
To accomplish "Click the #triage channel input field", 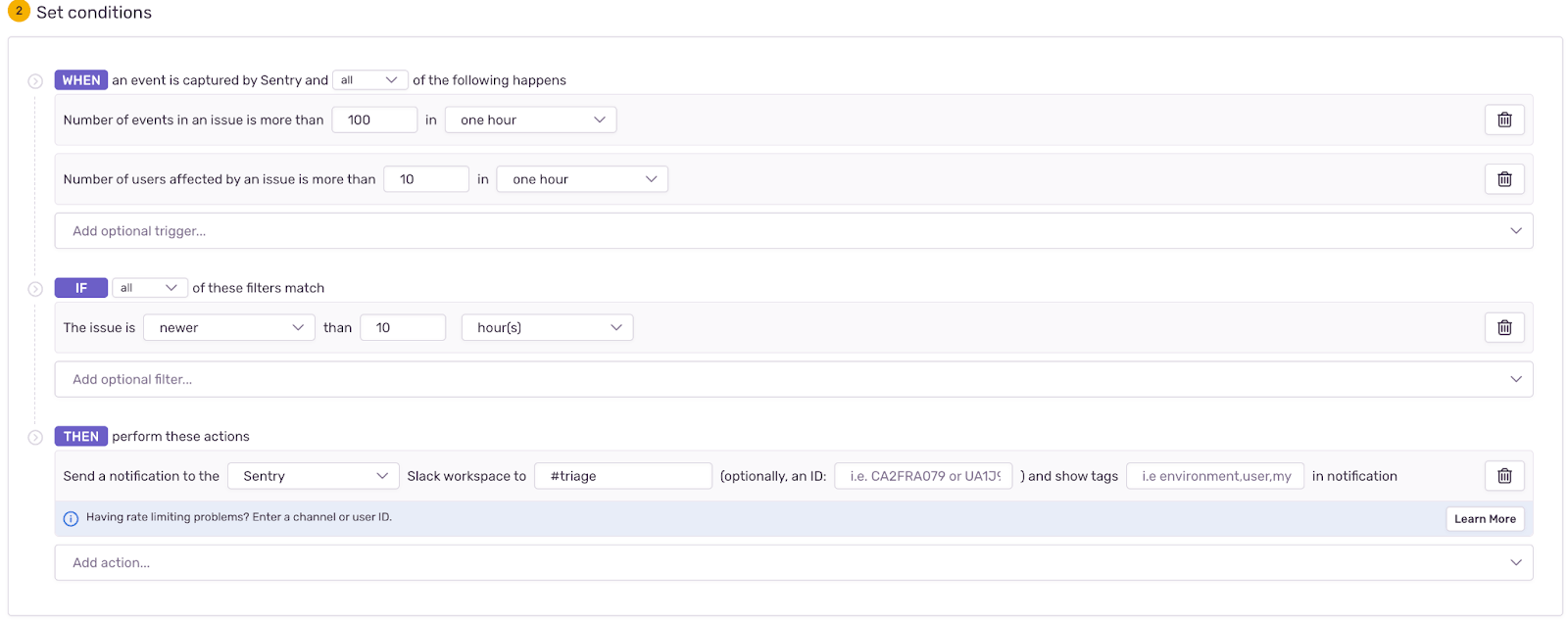I will click(623, 476).
